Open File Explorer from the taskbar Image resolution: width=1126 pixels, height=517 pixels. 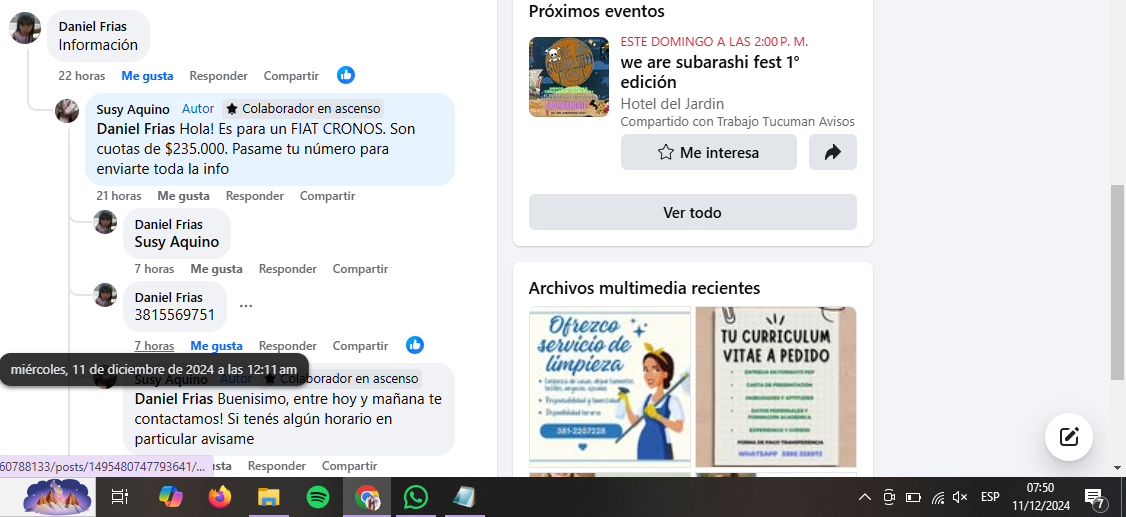(x=268, y=497)
